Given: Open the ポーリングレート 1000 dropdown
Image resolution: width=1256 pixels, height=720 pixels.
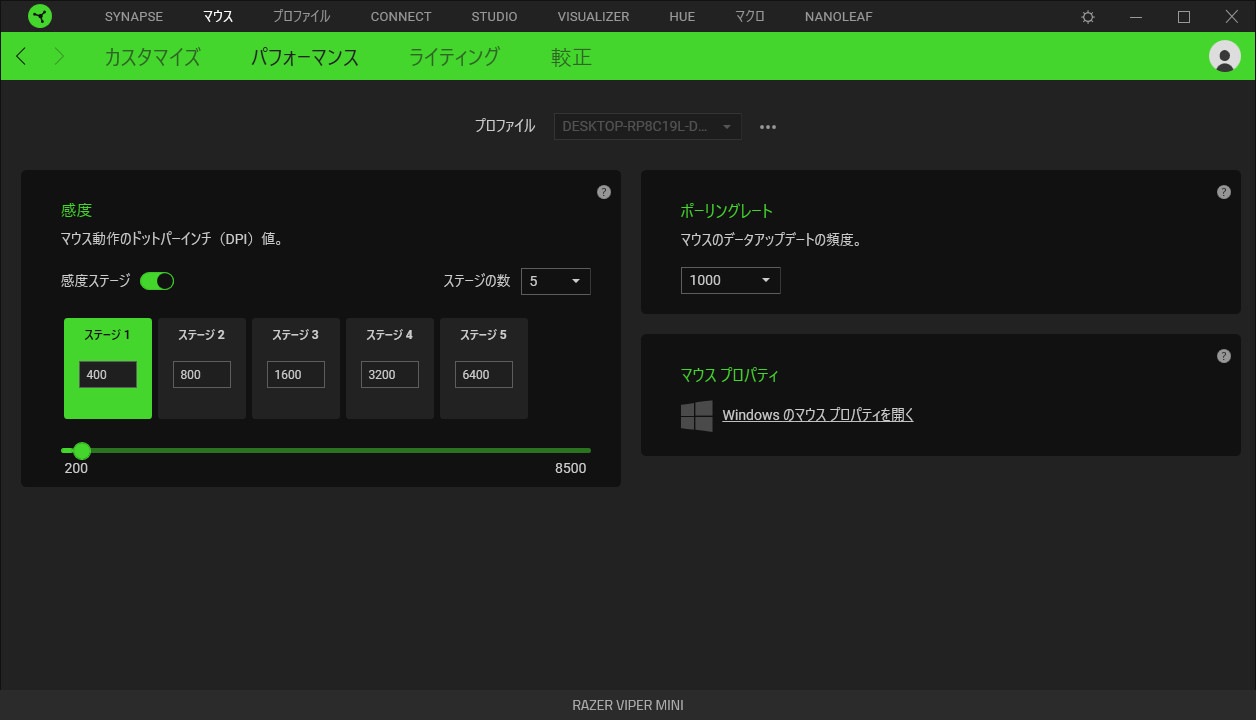Looking at the screenshot, I should pyautogui.click(x=731, y=280).
